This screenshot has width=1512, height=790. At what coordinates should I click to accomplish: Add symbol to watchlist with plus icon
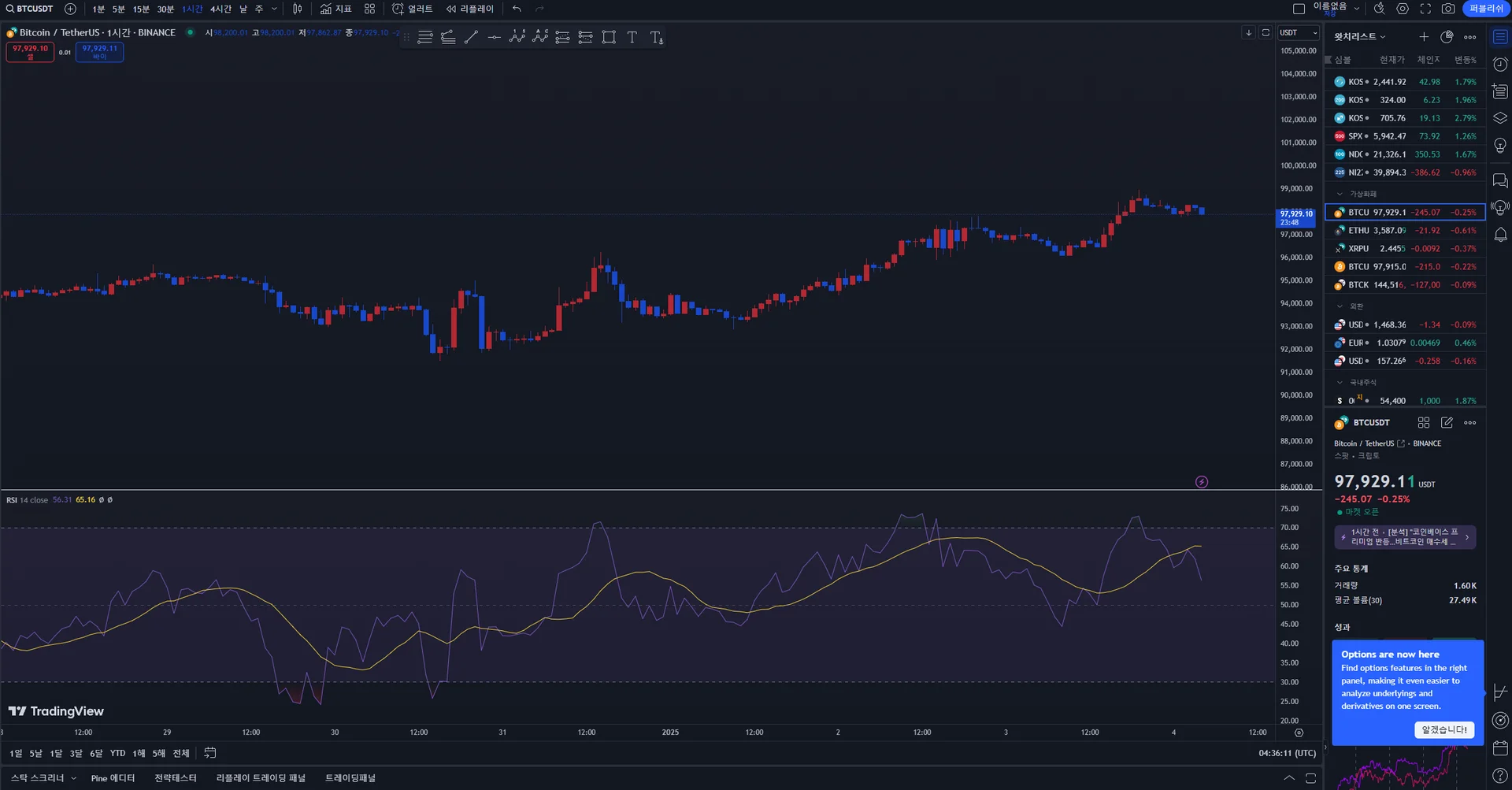coord(1424,37)
